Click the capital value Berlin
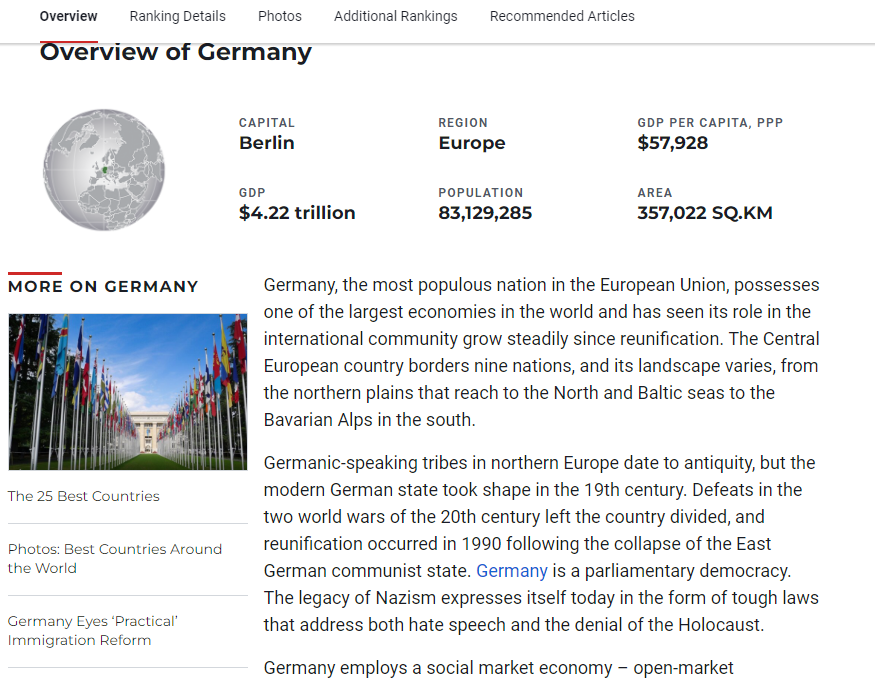The image size is (875, 678). 266,143
